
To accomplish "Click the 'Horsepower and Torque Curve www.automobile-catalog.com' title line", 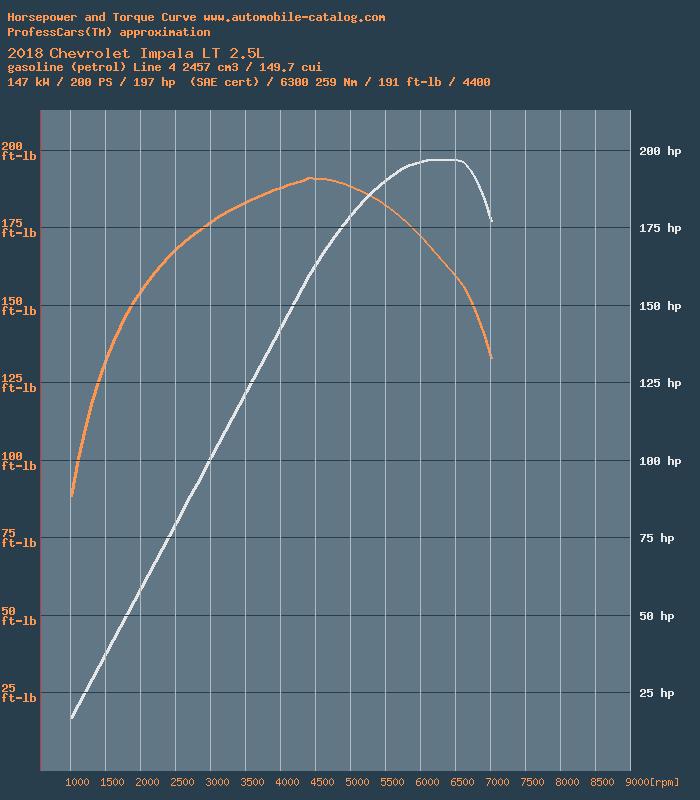I will click(196, 17).
